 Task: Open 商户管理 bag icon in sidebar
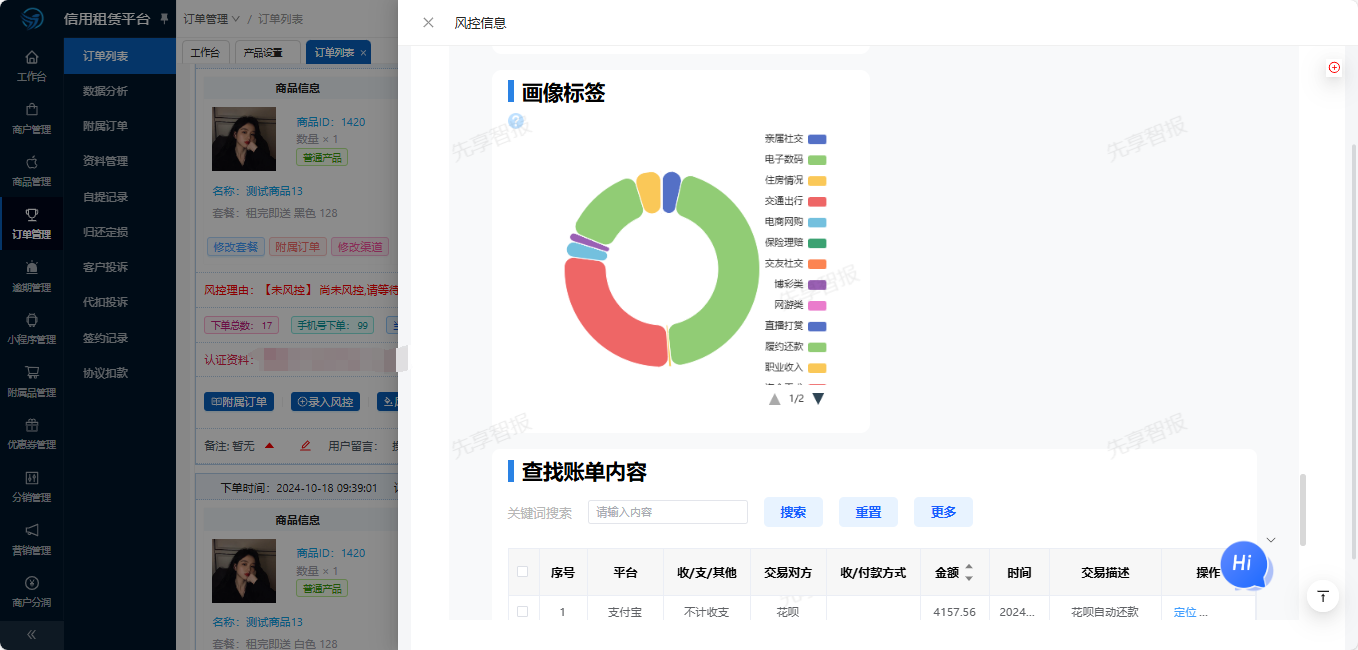[32, 109]
